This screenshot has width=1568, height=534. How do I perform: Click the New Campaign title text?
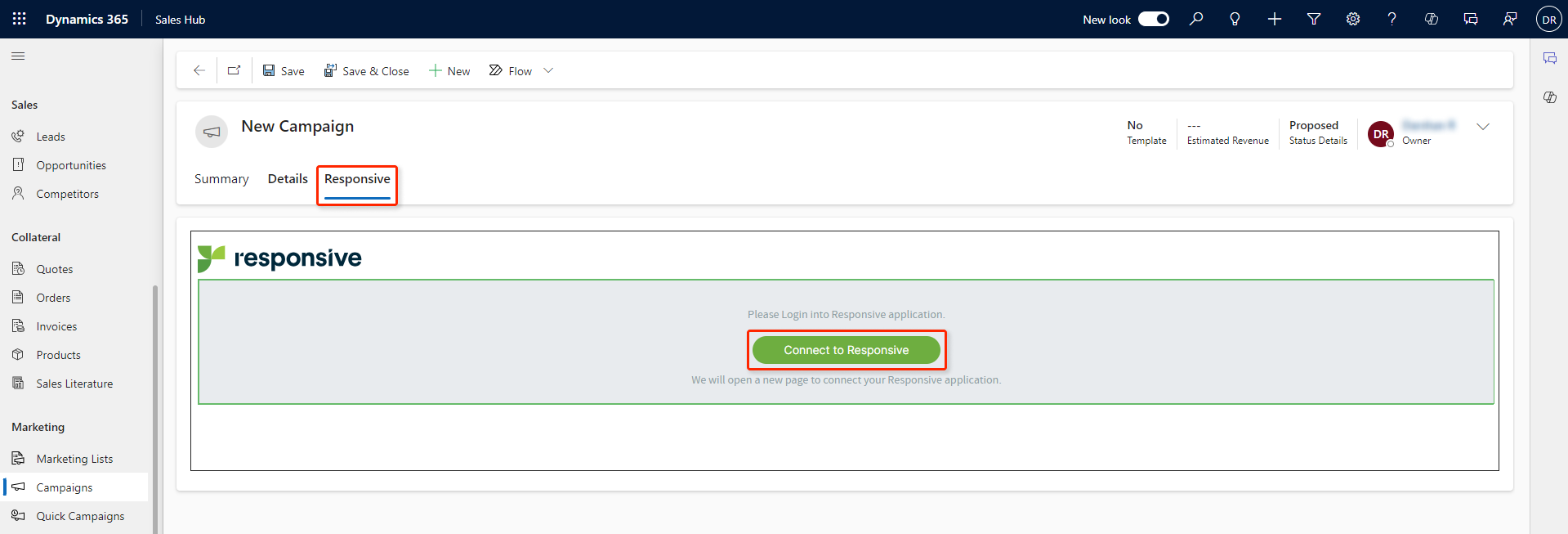pos(297,126)
